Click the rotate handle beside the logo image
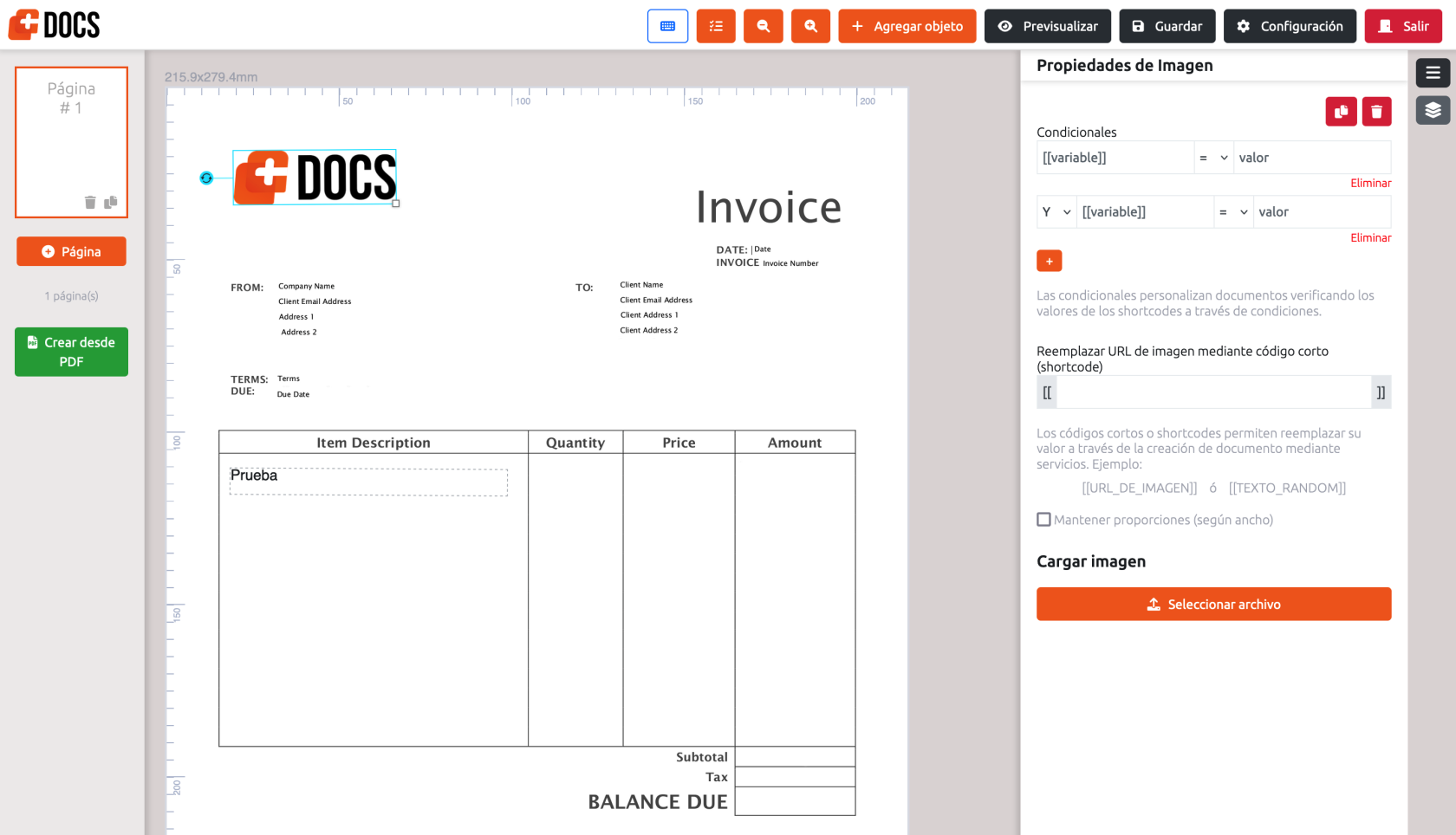The width and height of the screenshot is (1456, 835). (206, 178)
